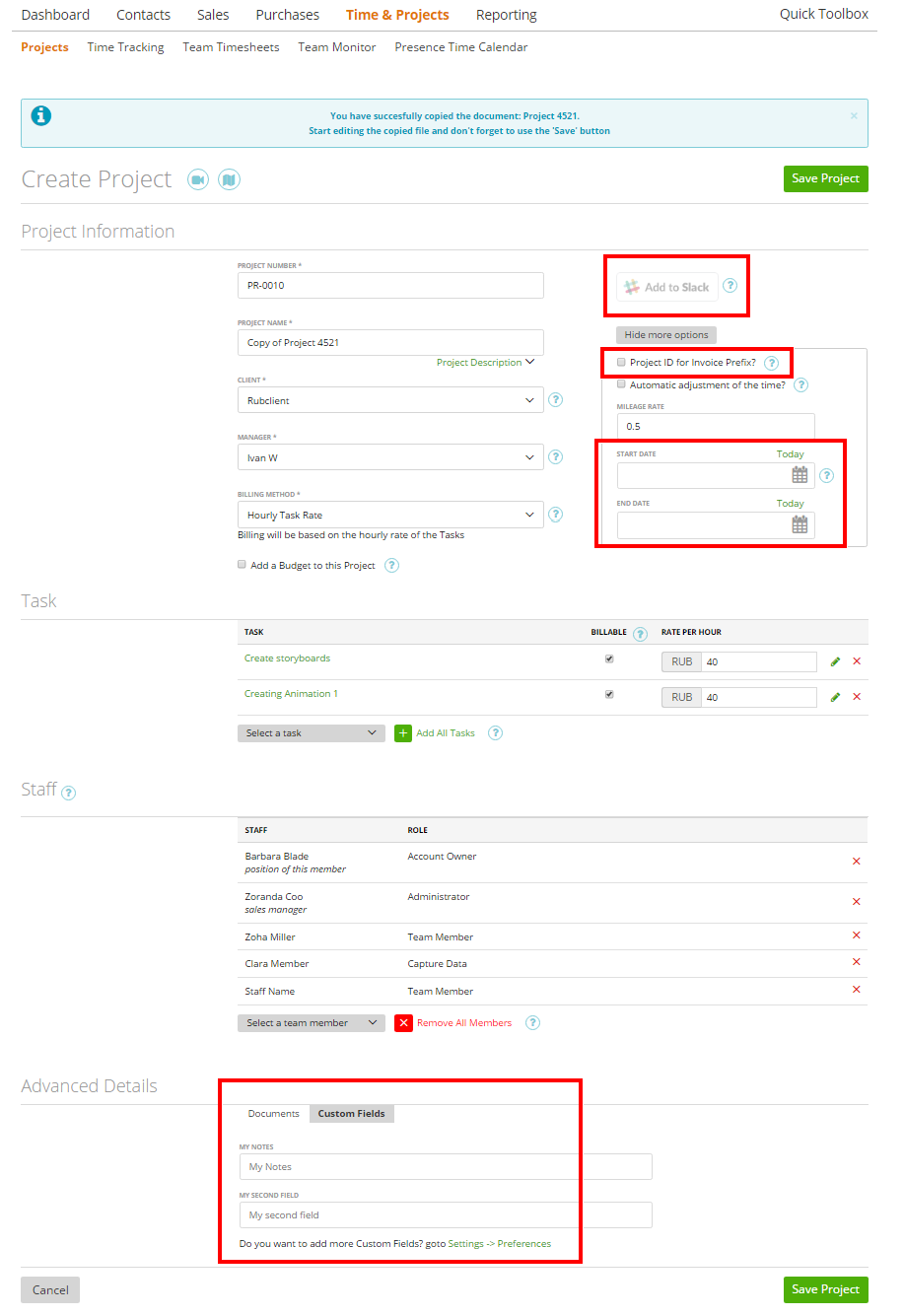Image resolution: width=904 pixels, height=1316 pixels.
Task: Remove Zoranda Coo from staff
Action: tap(857, 902)
